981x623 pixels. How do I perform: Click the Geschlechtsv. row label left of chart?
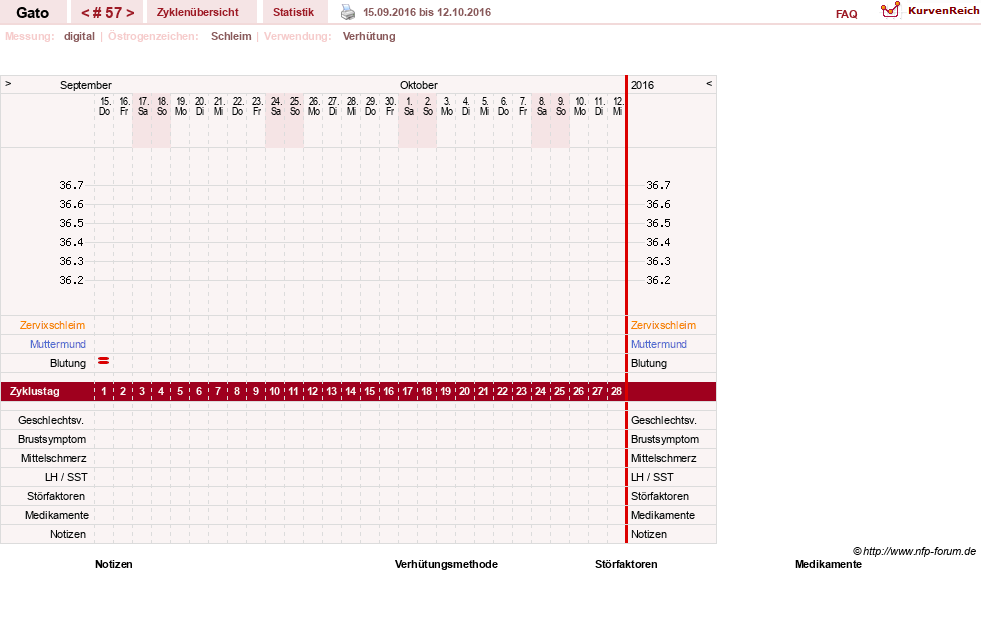click(x=51, y=420)
